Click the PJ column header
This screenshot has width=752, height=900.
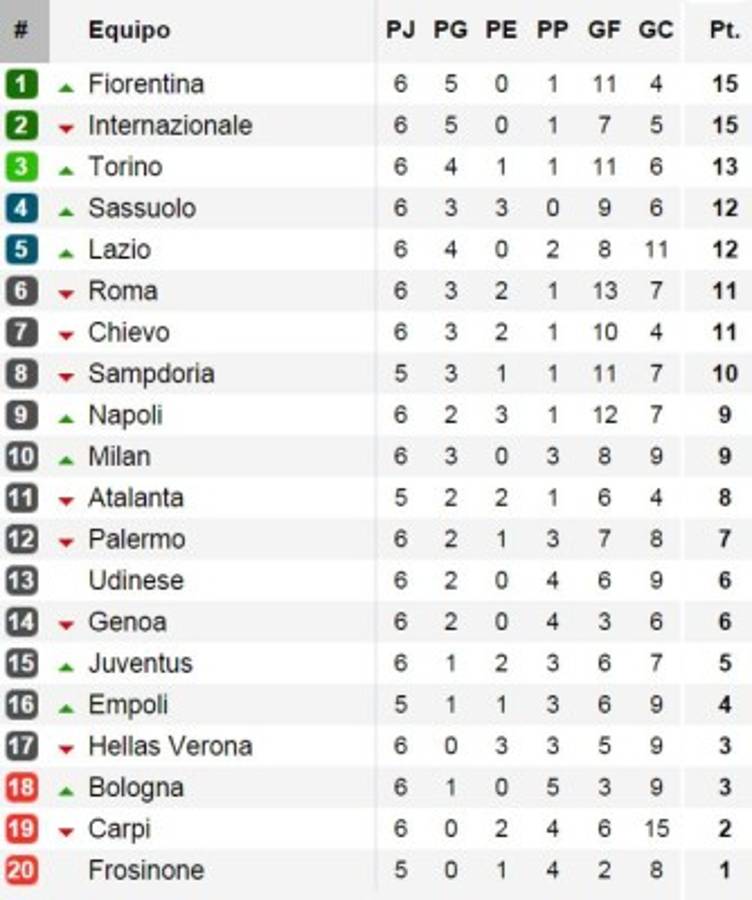point(401,30)
